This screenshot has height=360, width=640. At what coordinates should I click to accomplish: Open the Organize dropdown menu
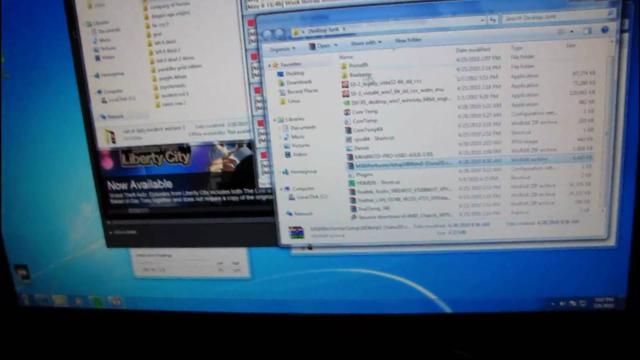282,49
